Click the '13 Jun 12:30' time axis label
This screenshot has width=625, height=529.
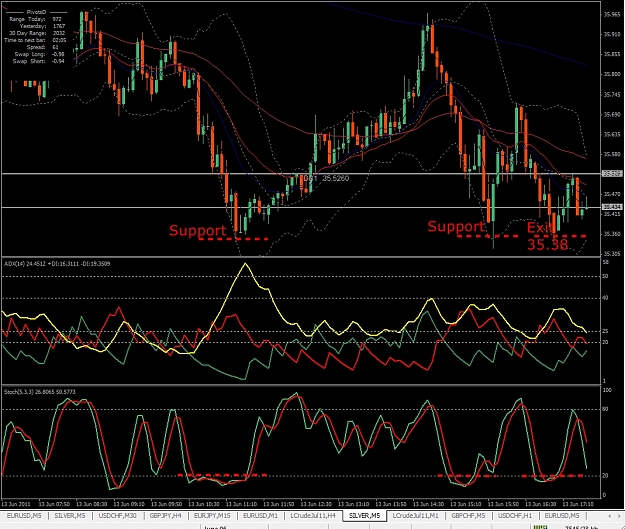pos(316,504)
